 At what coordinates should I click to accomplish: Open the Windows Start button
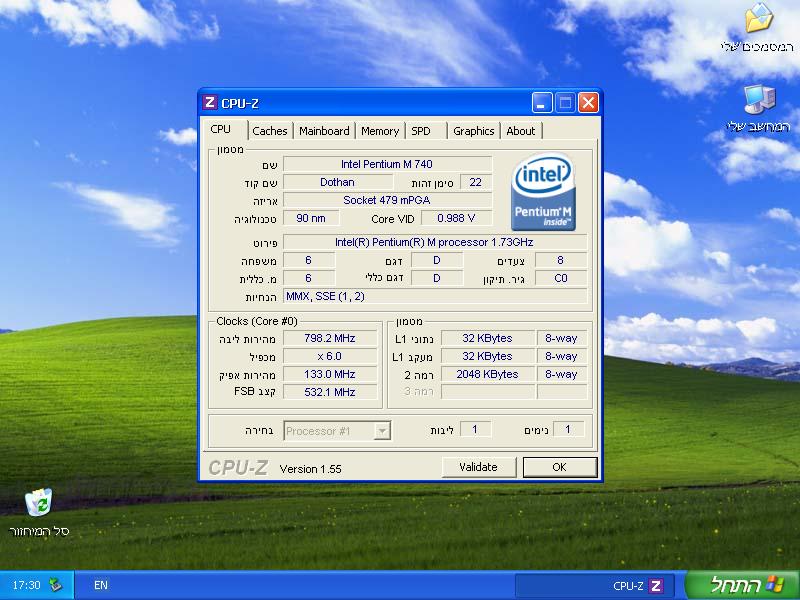[743, 585]
